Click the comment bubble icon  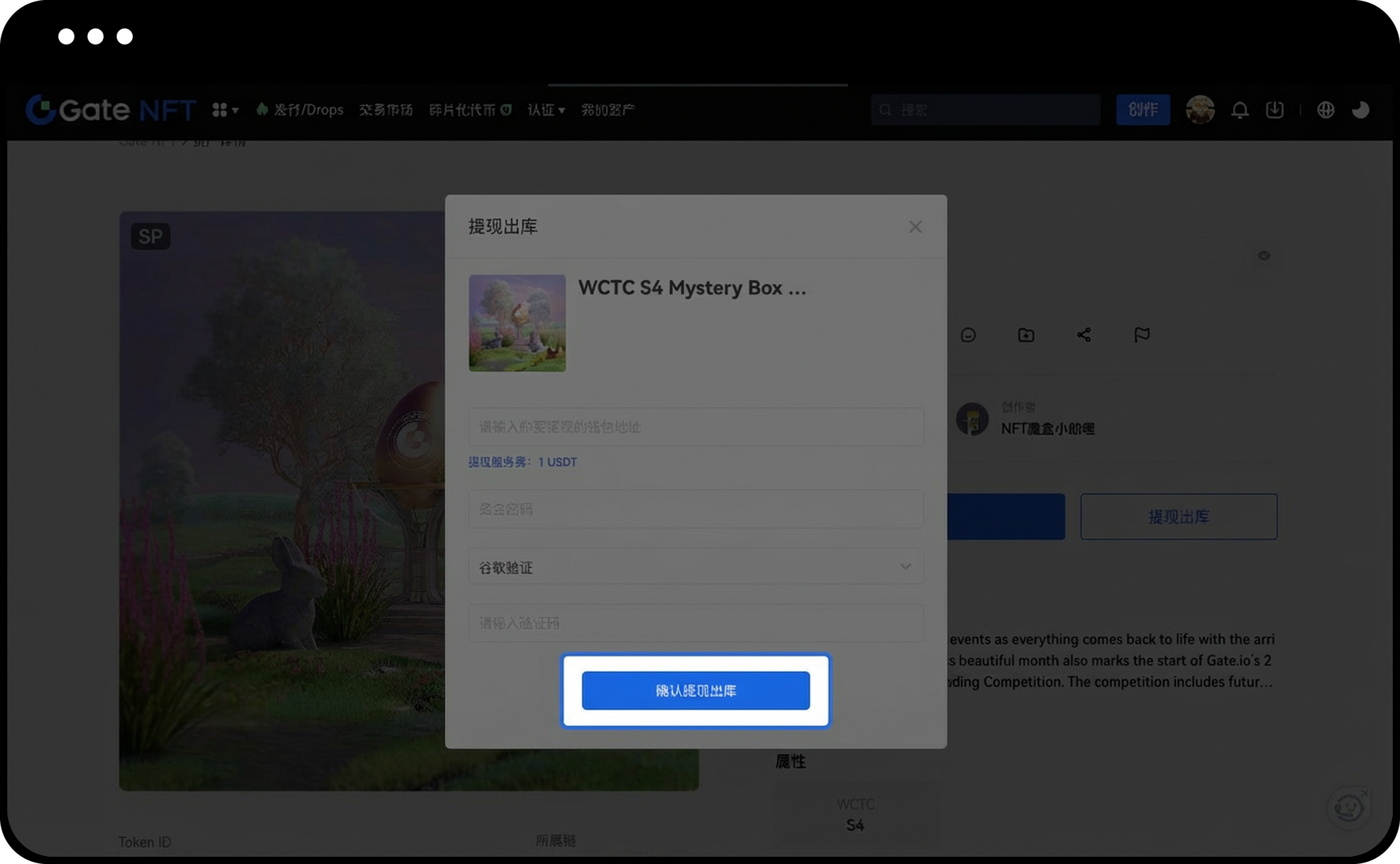pos(968,335)
